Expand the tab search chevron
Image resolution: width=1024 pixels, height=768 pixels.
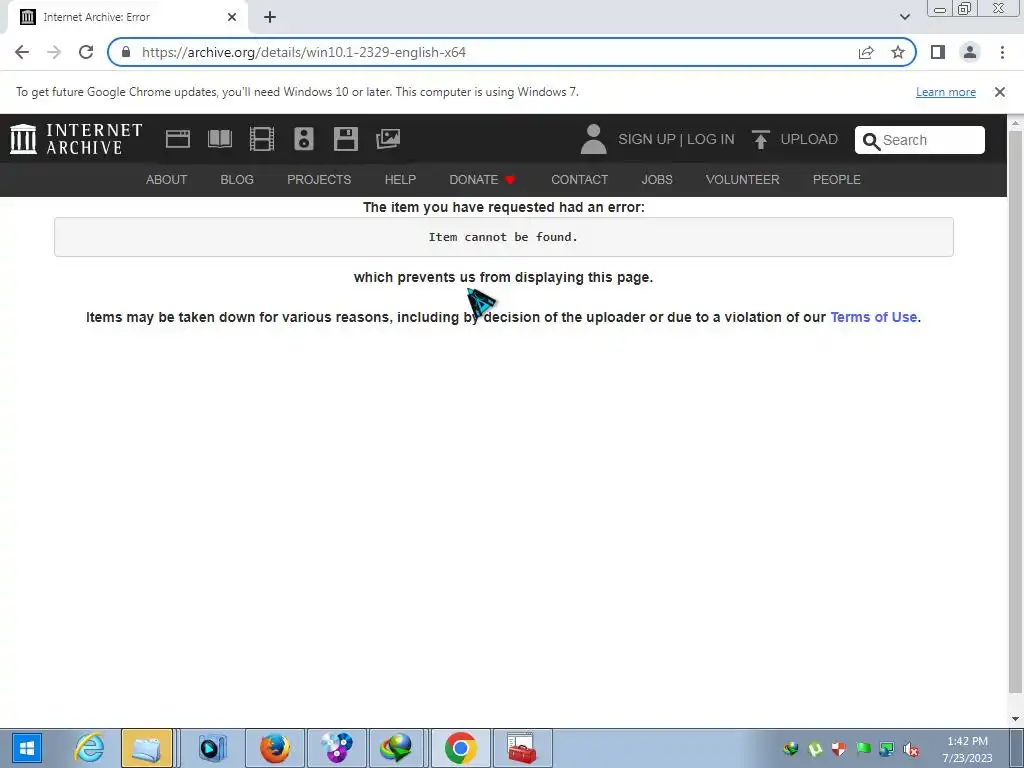pyautogui.click(x=904, y=17)
